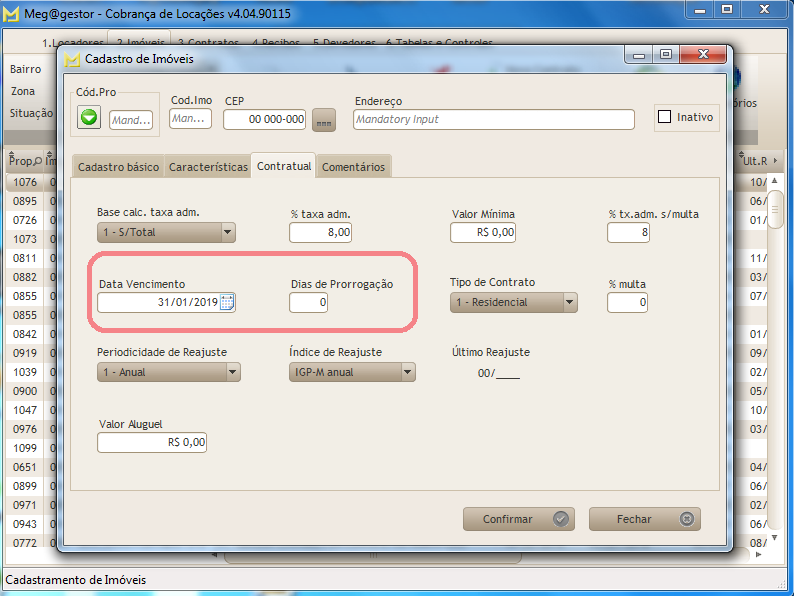Click the Cadastro de Imóveis window logo icon

[x=72, y=59]
